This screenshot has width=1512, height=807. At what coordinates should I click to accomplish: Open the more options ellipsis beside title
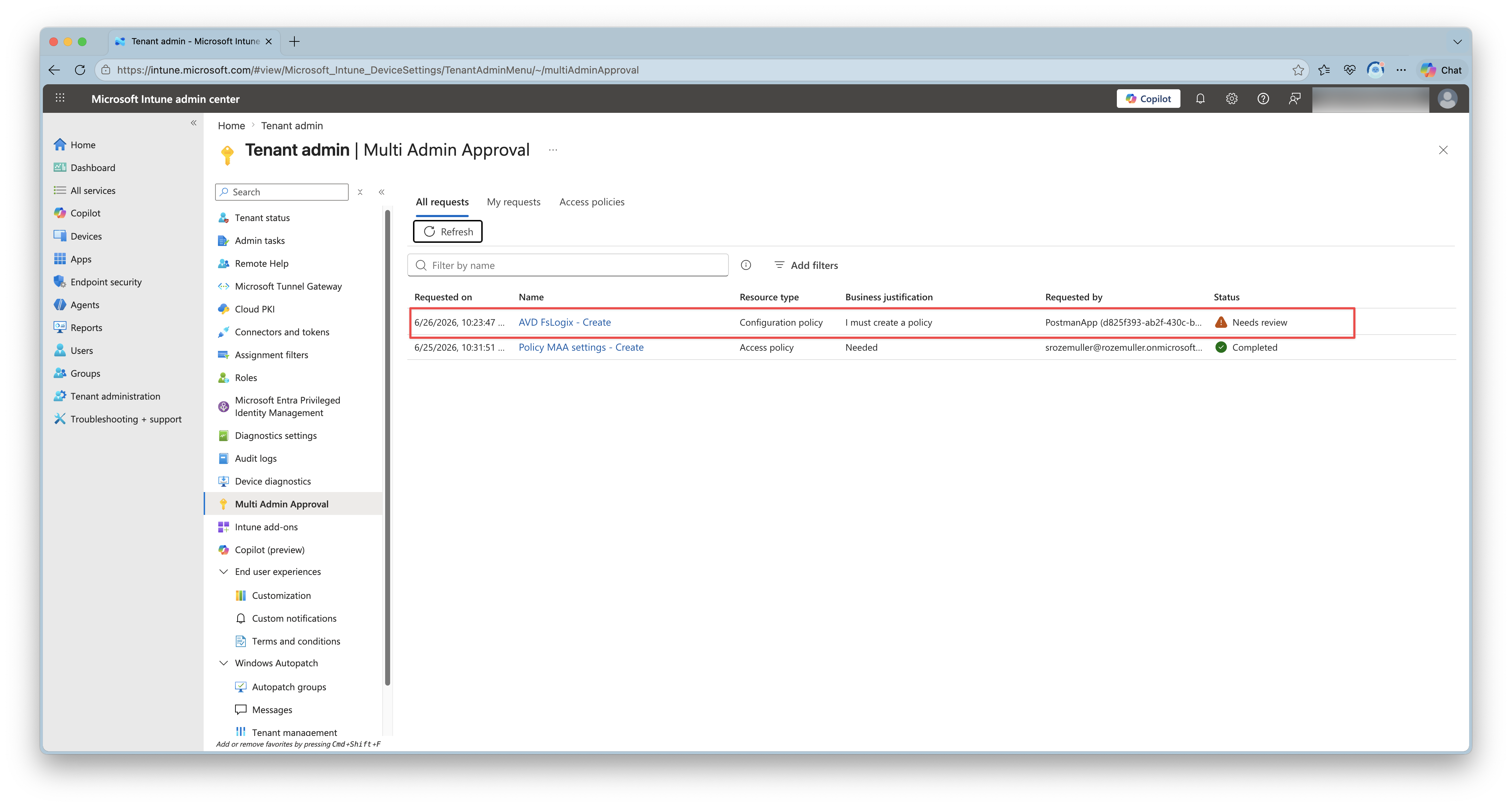(553, 150)
